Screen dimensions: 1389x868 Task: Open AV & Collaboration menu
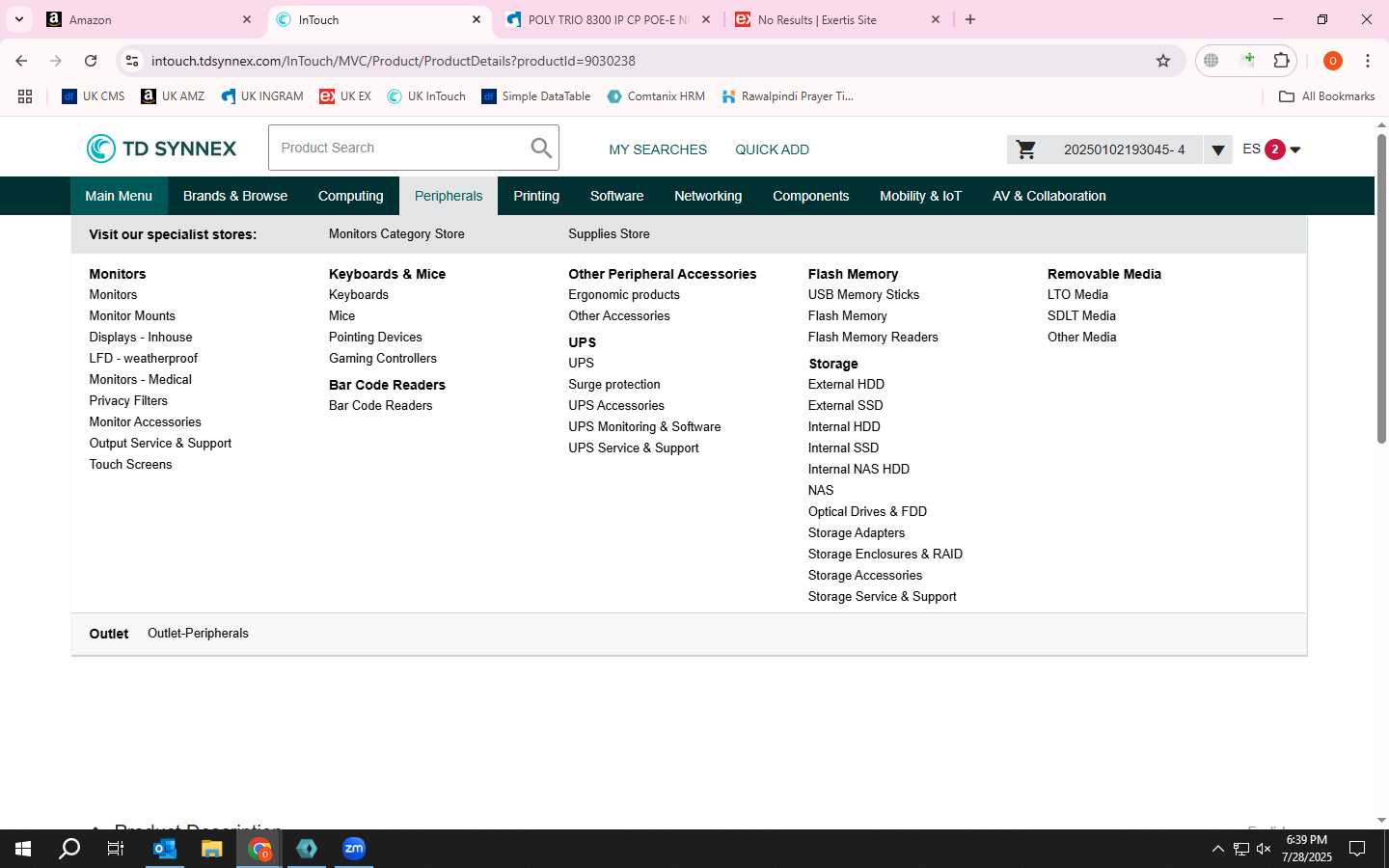pyautogui.click(x=1049, y=196)
